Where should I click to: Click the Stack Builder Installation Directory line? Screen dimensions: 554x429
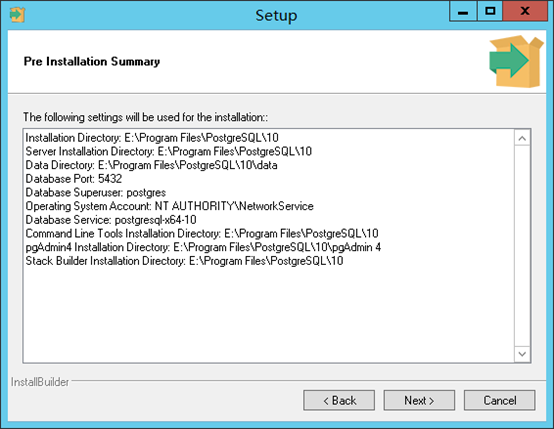click(x=184, y=261)
